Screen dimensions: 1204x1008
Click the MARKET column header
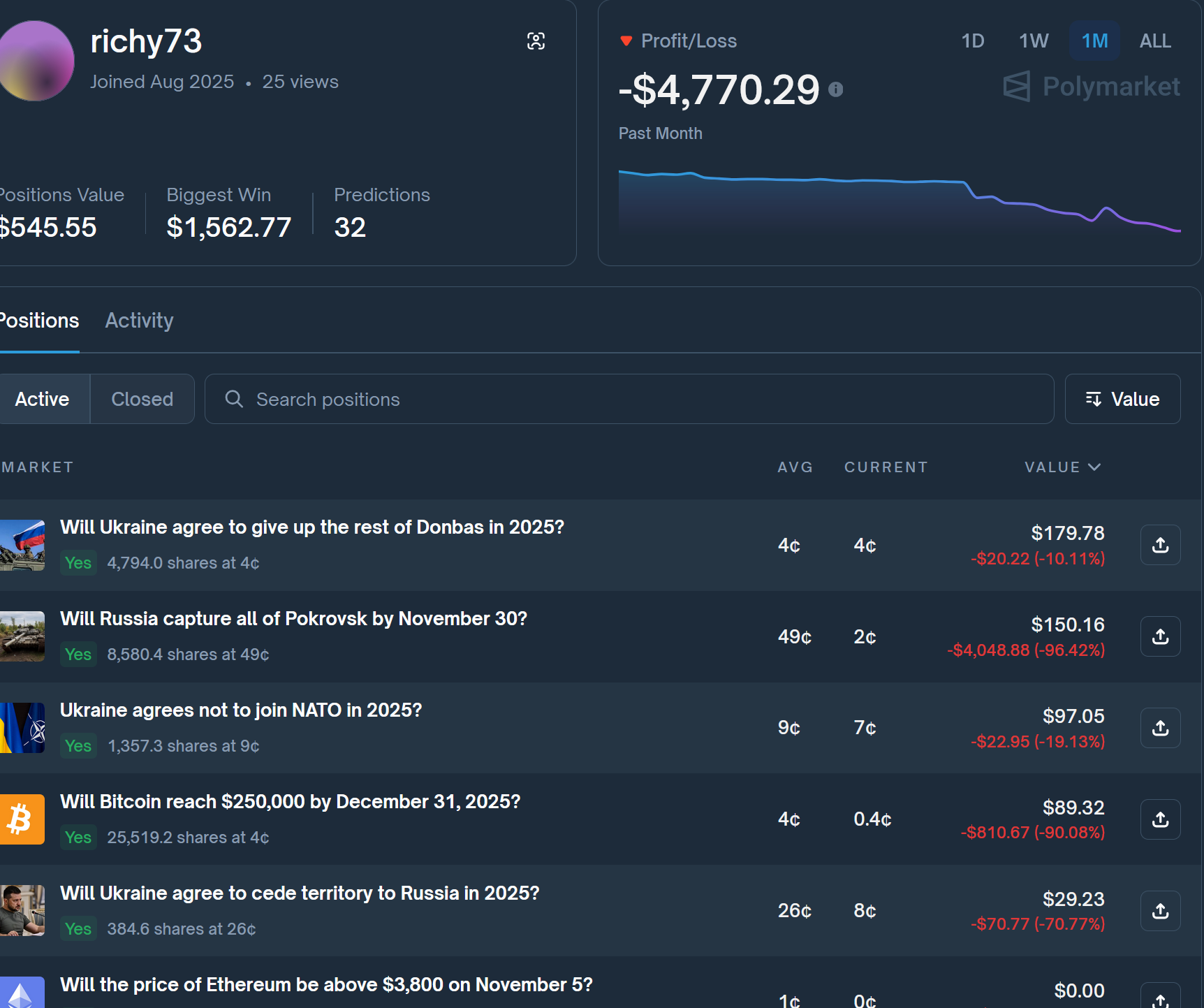tap(37, 467)
